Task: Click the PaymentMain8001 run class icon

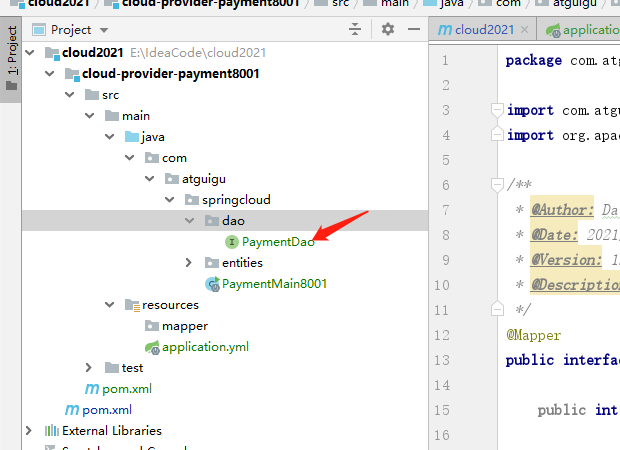Action: click(212, 284)
